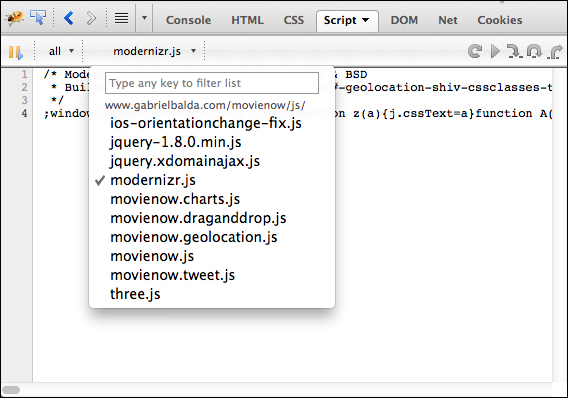This screenshot has width=568, height=398.
Task: Select jquery-1.8.0.min.js from the list
Action: pyautogui.click(x=175, y=142)
